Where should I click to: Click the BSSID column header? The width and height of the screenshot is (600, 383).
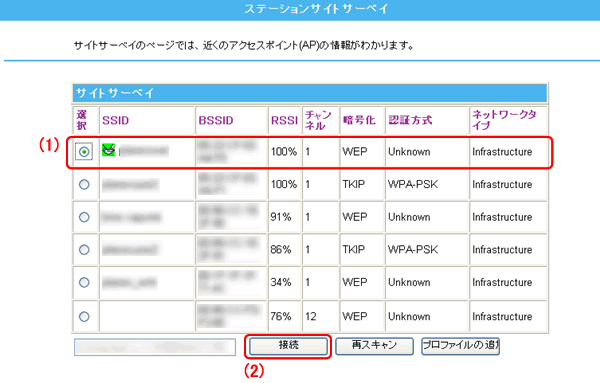tap(216, 121)
